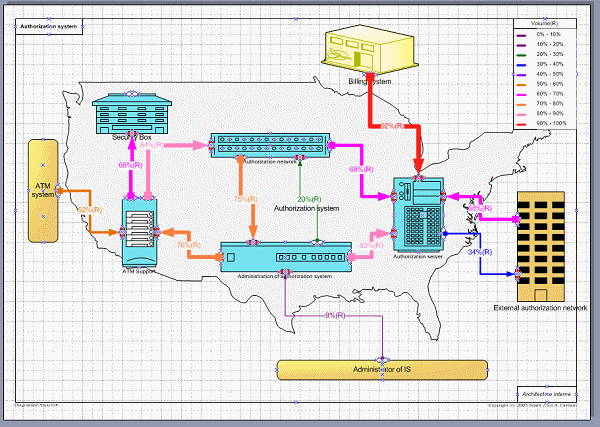
Task: Click the 0% - 10% legend color line
Action: click(x=521, y=36)
